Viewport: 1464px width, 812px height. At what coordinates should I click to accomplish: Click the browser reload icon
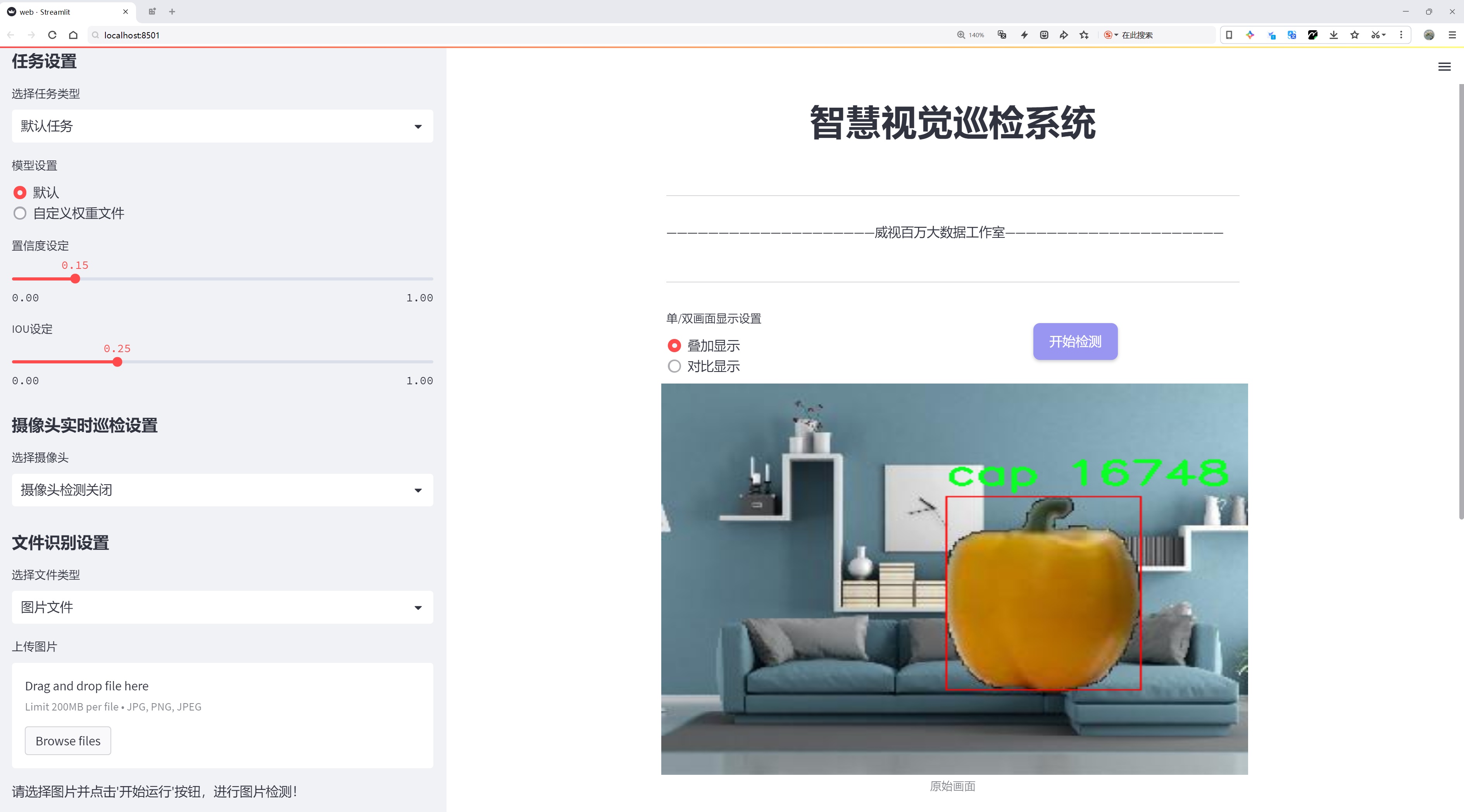point(52,35)
